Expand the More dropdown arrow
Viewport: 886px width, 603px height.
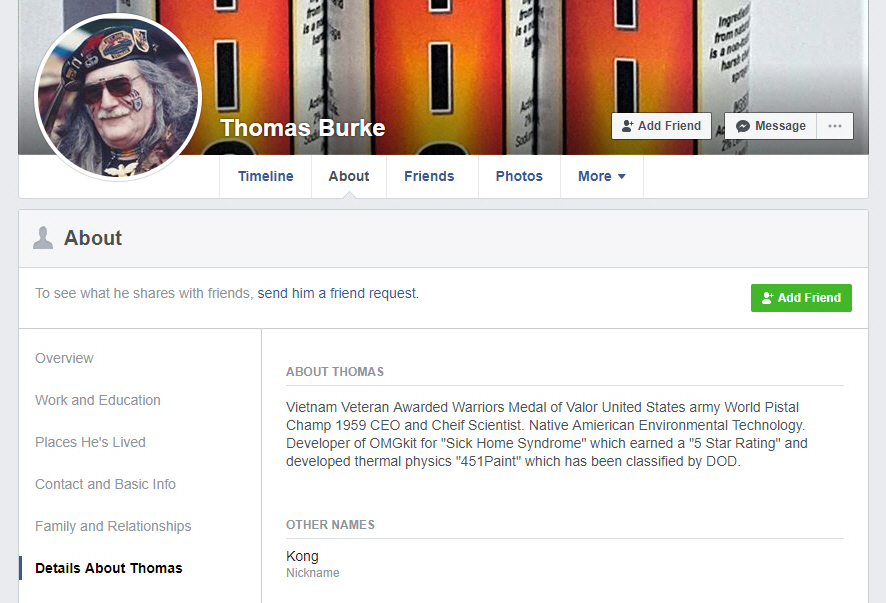point(622,176)
